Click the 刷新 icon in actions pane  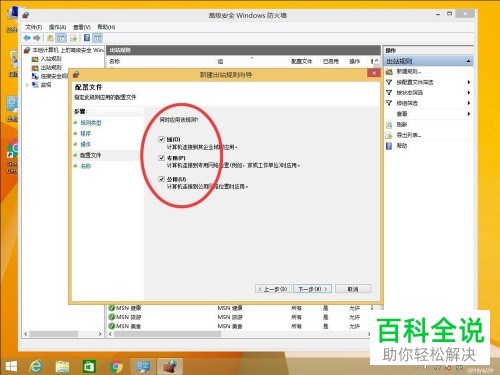click(389, 125)
